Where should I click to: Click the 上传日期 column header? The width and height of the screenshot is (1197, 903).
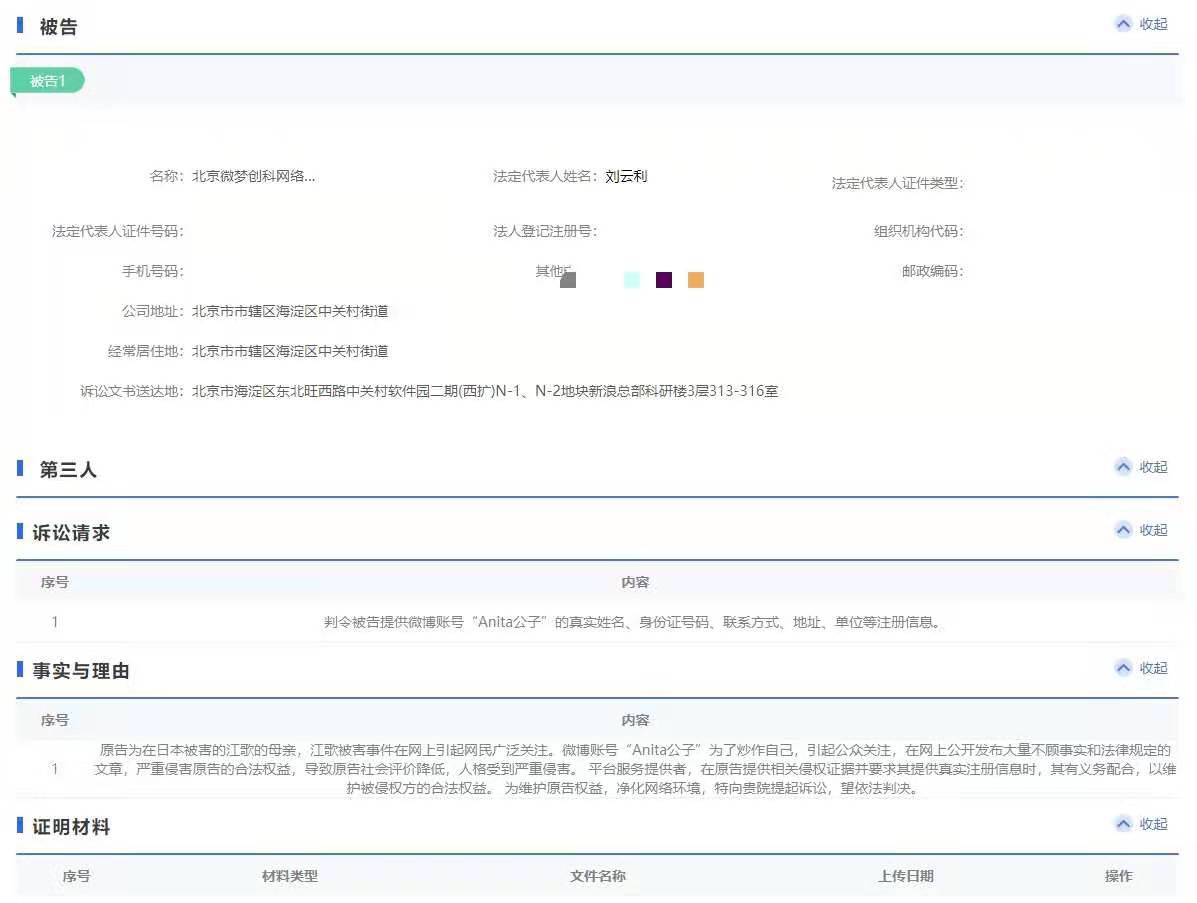tap(906, 876)
